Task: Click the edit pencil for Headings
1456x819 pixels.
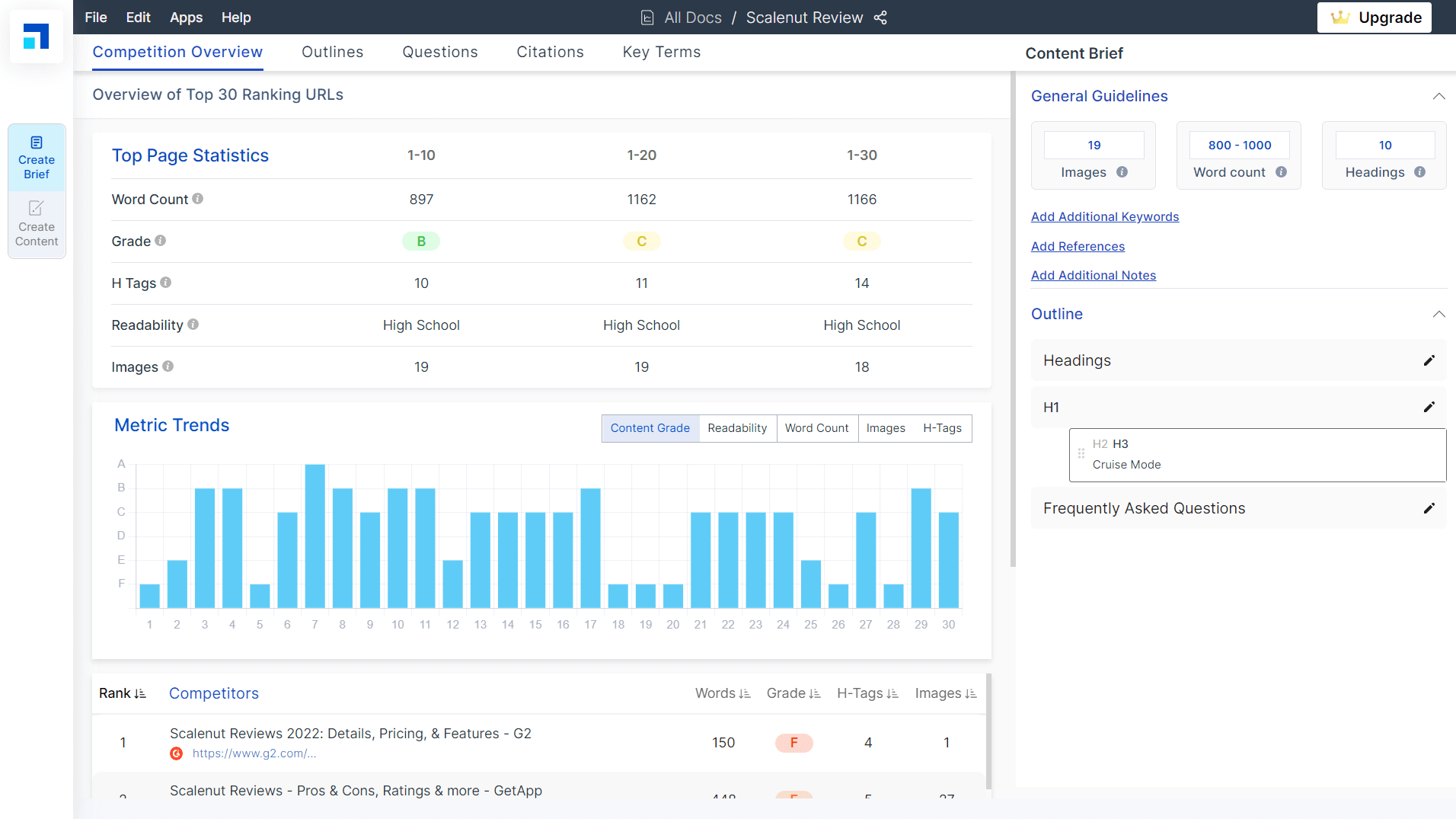Action: 1429,360
